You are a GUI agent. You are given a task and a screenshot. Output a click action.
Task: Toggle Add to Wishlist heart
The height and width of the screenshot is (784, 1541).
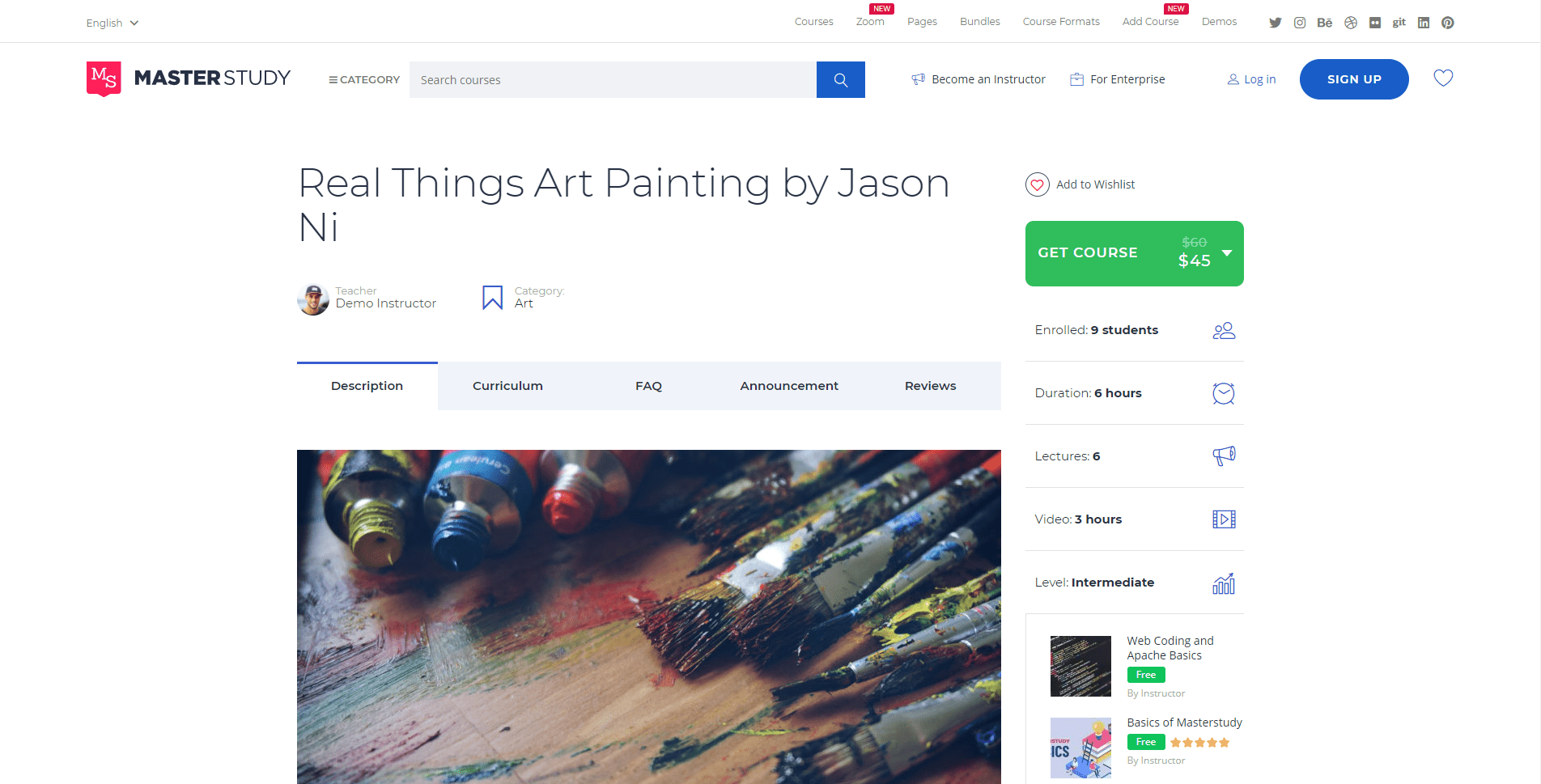click(1038, 184)
